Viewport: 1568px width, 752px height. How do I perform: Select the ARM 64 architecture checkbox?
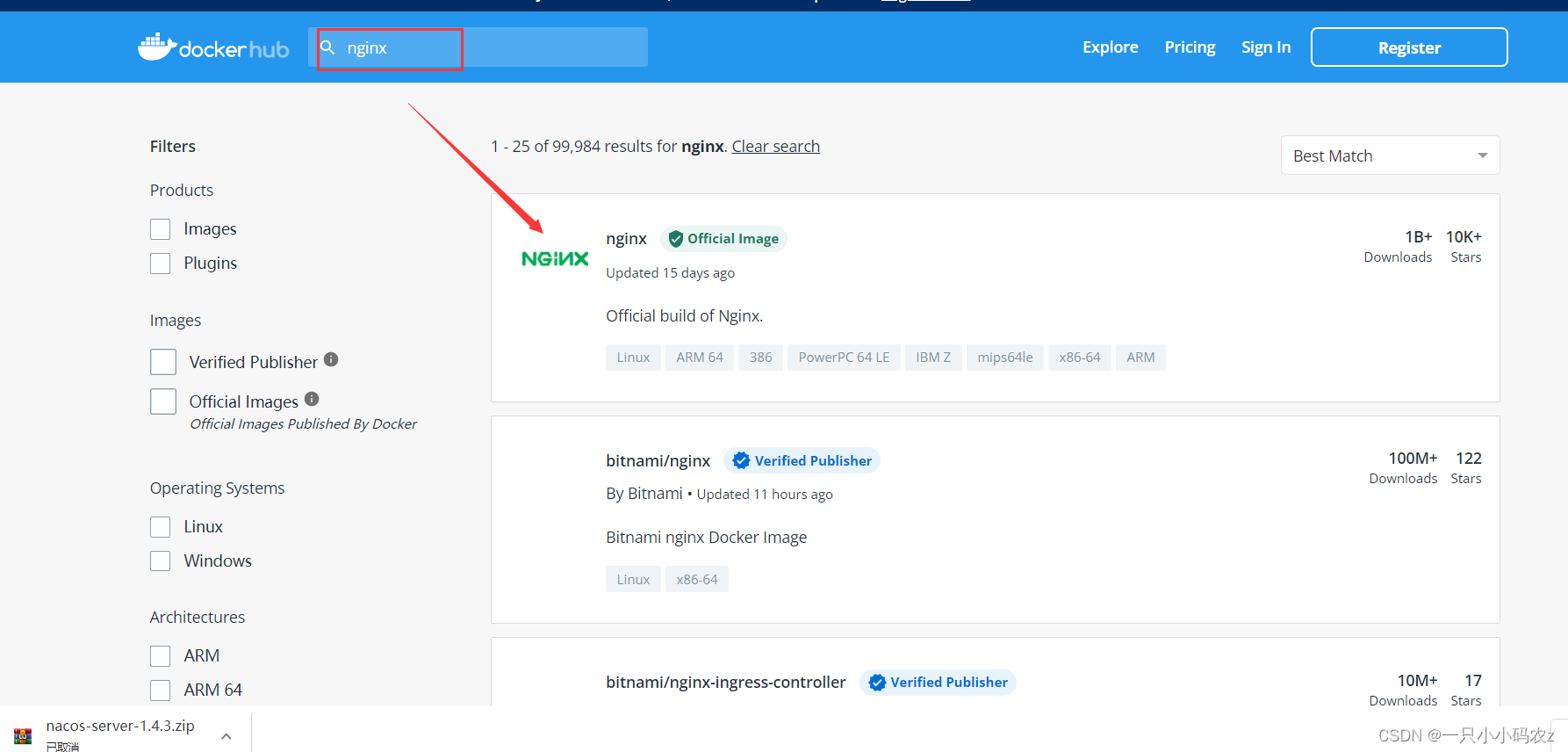[x=160, y=691]
